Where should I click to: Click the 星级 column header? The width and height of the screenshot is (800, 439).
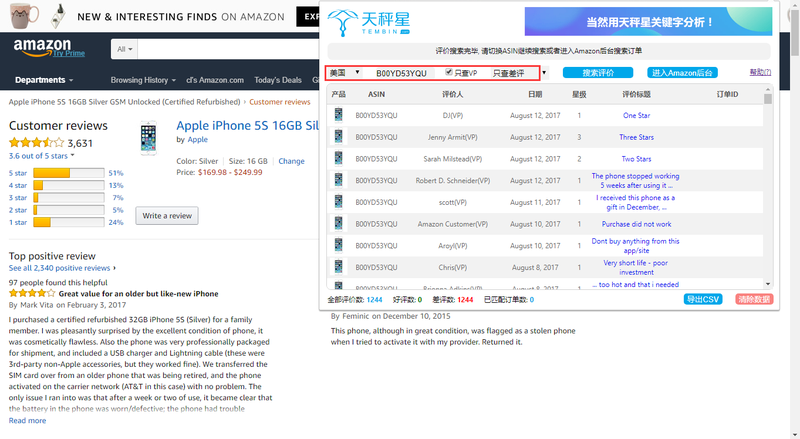579,94
